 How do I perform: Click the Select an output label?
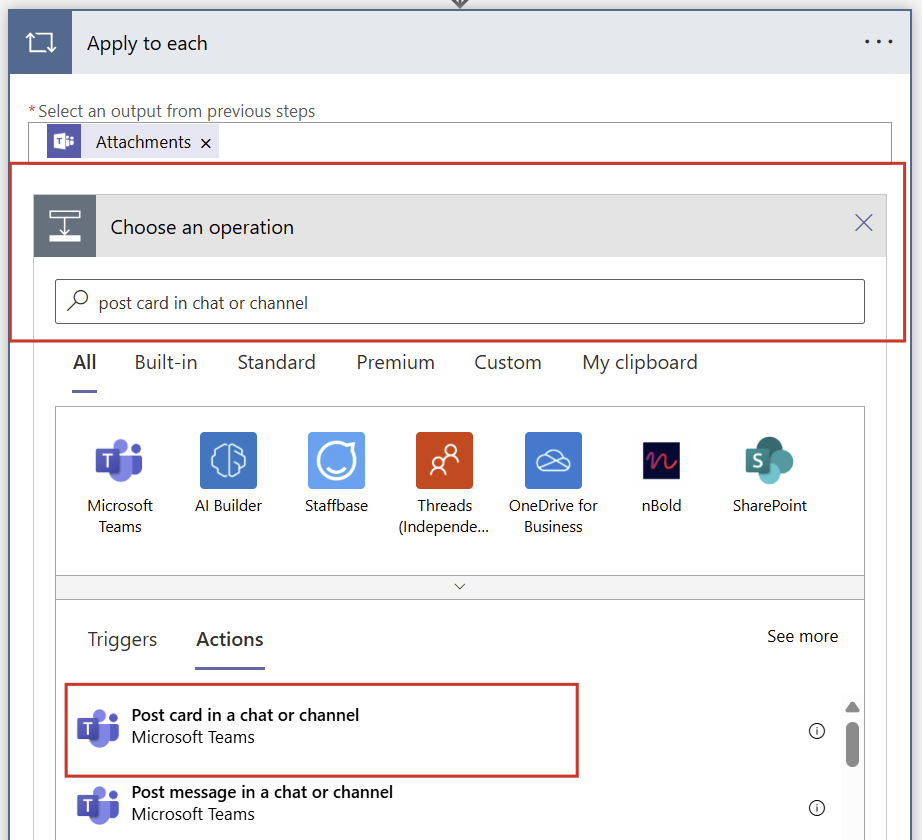176,111
